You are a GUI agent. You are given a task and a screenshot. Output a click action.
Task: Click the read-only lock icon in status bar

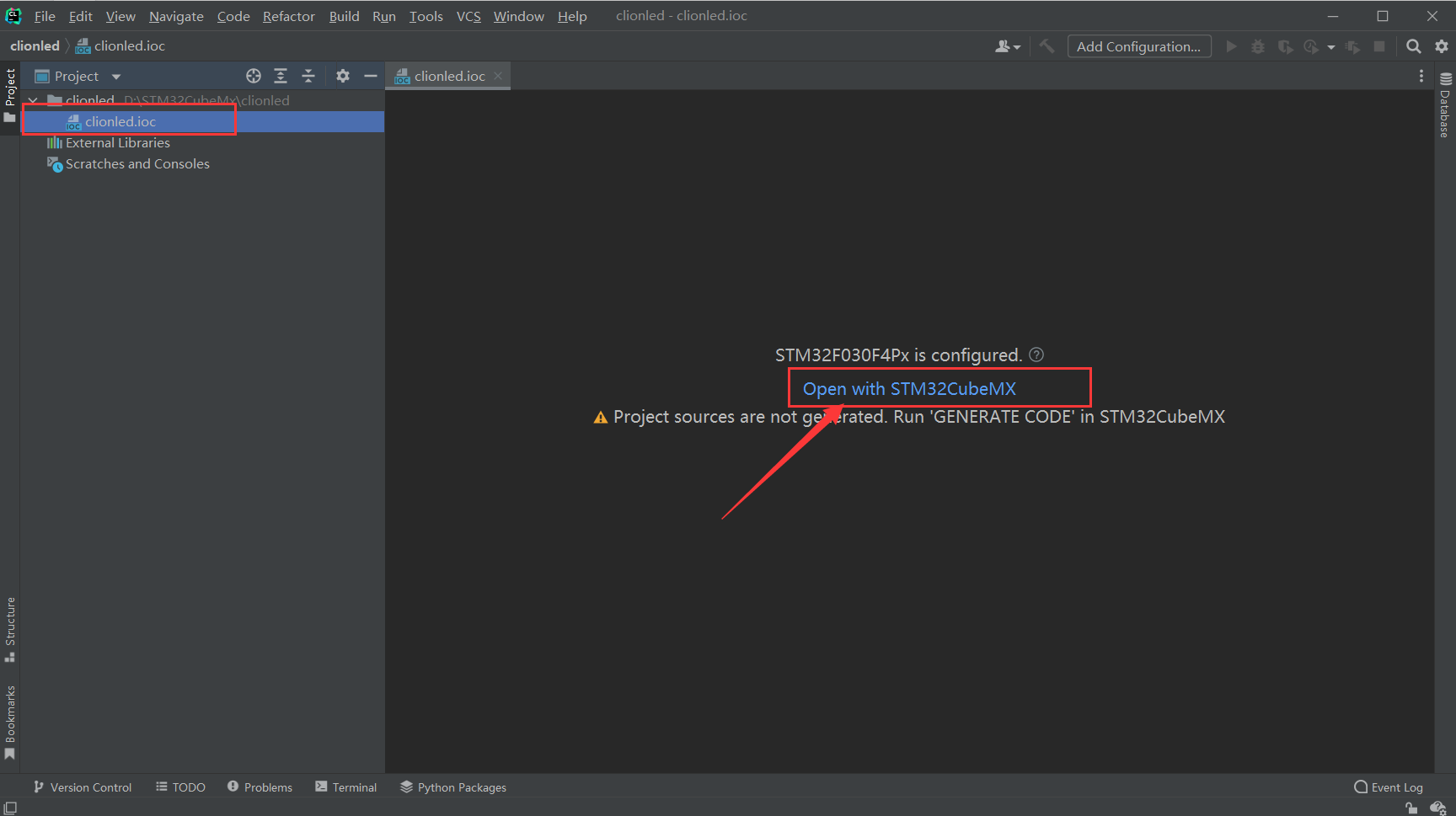[1411, 808]
